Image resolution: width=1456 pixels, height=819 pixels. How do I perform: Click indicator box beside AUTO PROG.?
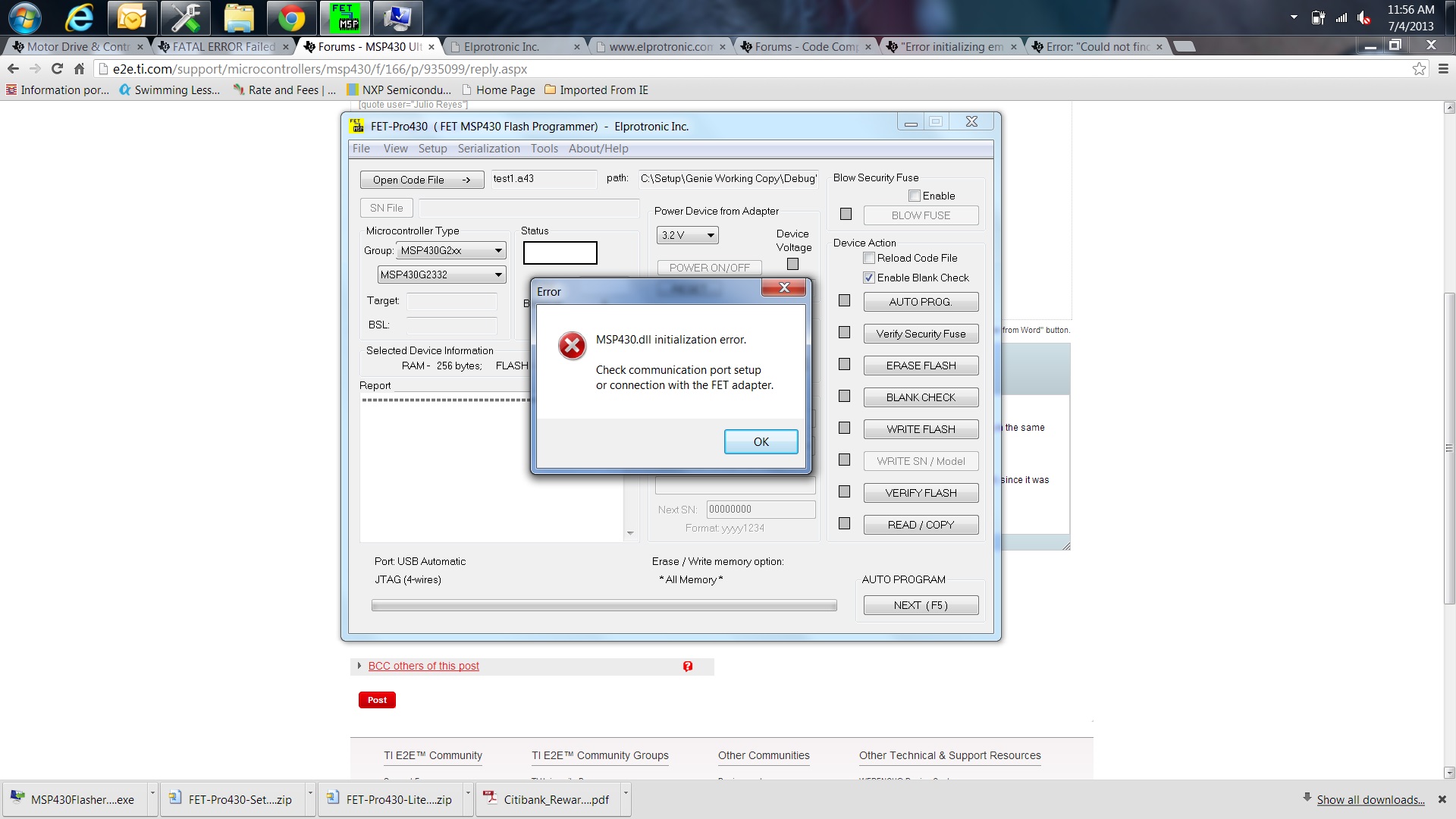844,301
